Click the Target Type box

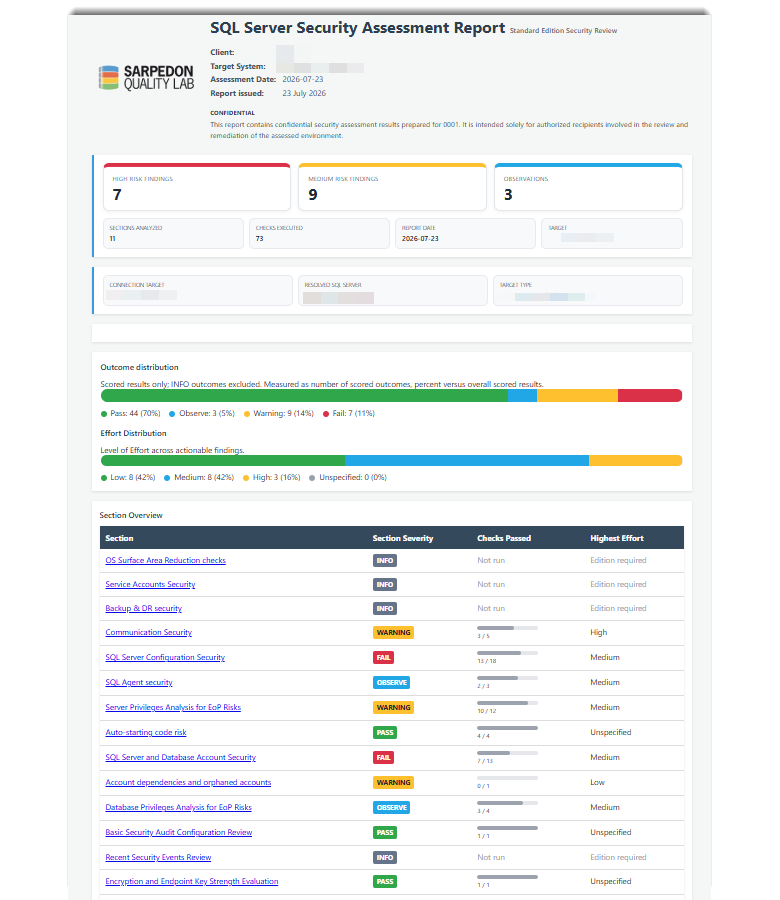(x=588, y=290)
